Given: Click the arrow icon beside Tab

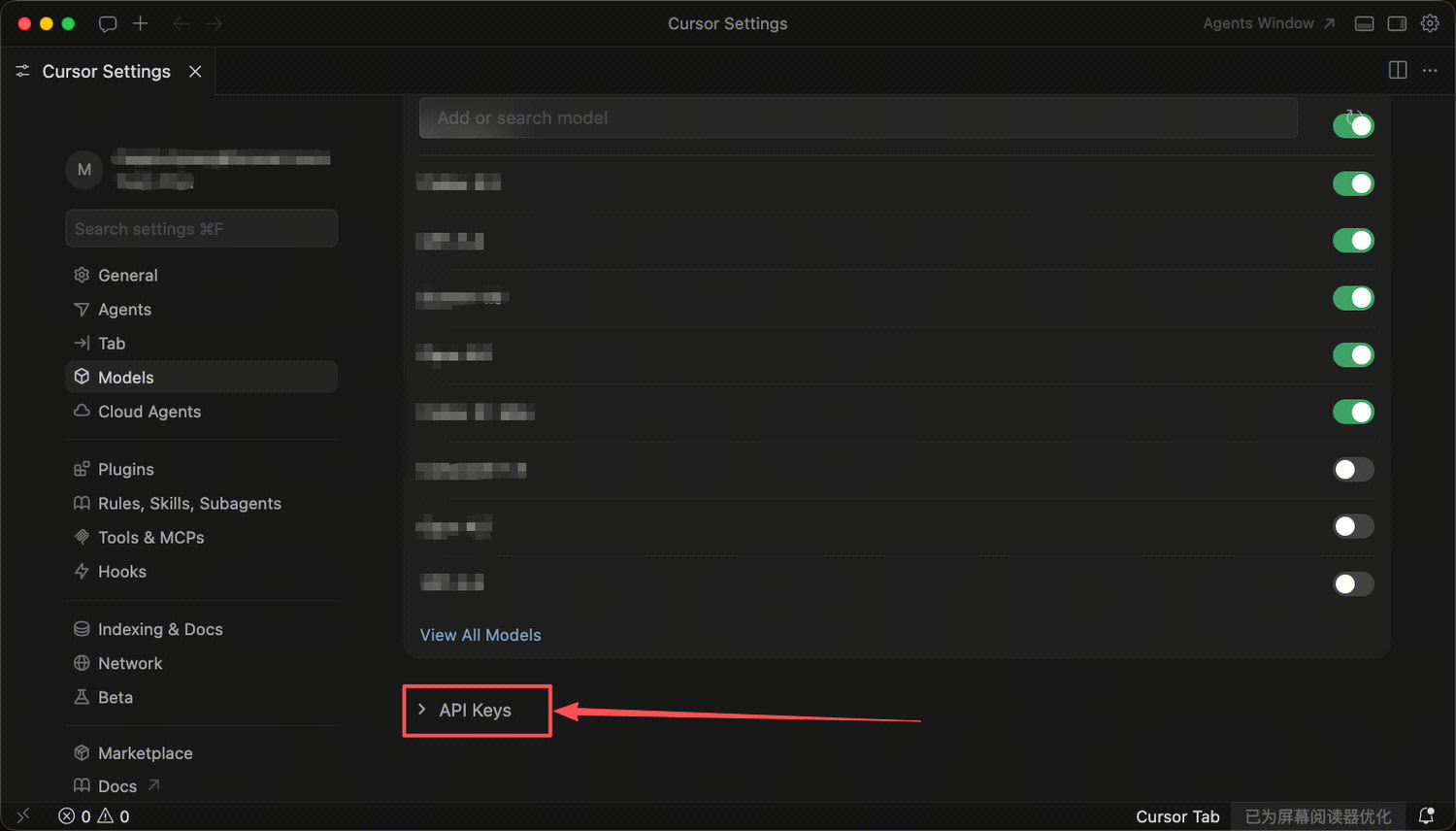Looking at the screenshot, I should 82,343.
